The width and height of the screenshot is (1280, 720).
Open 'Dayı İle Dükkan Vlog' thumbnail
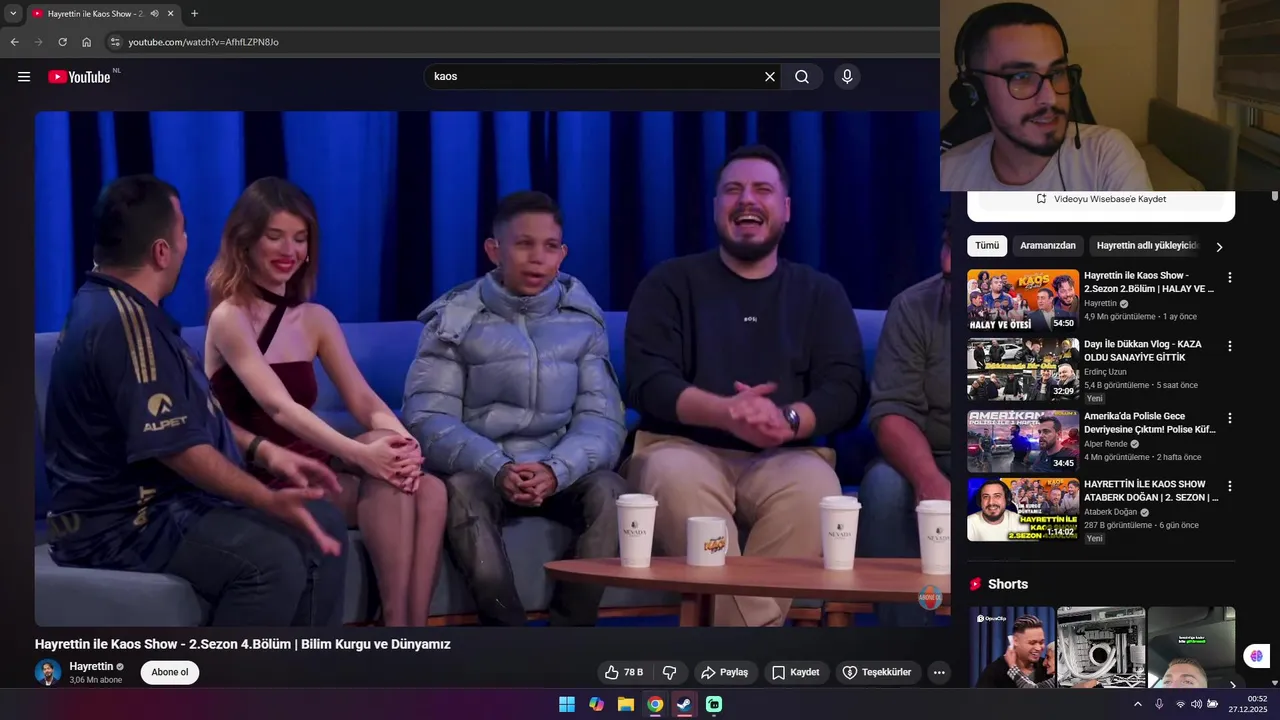click(1023, 369)
